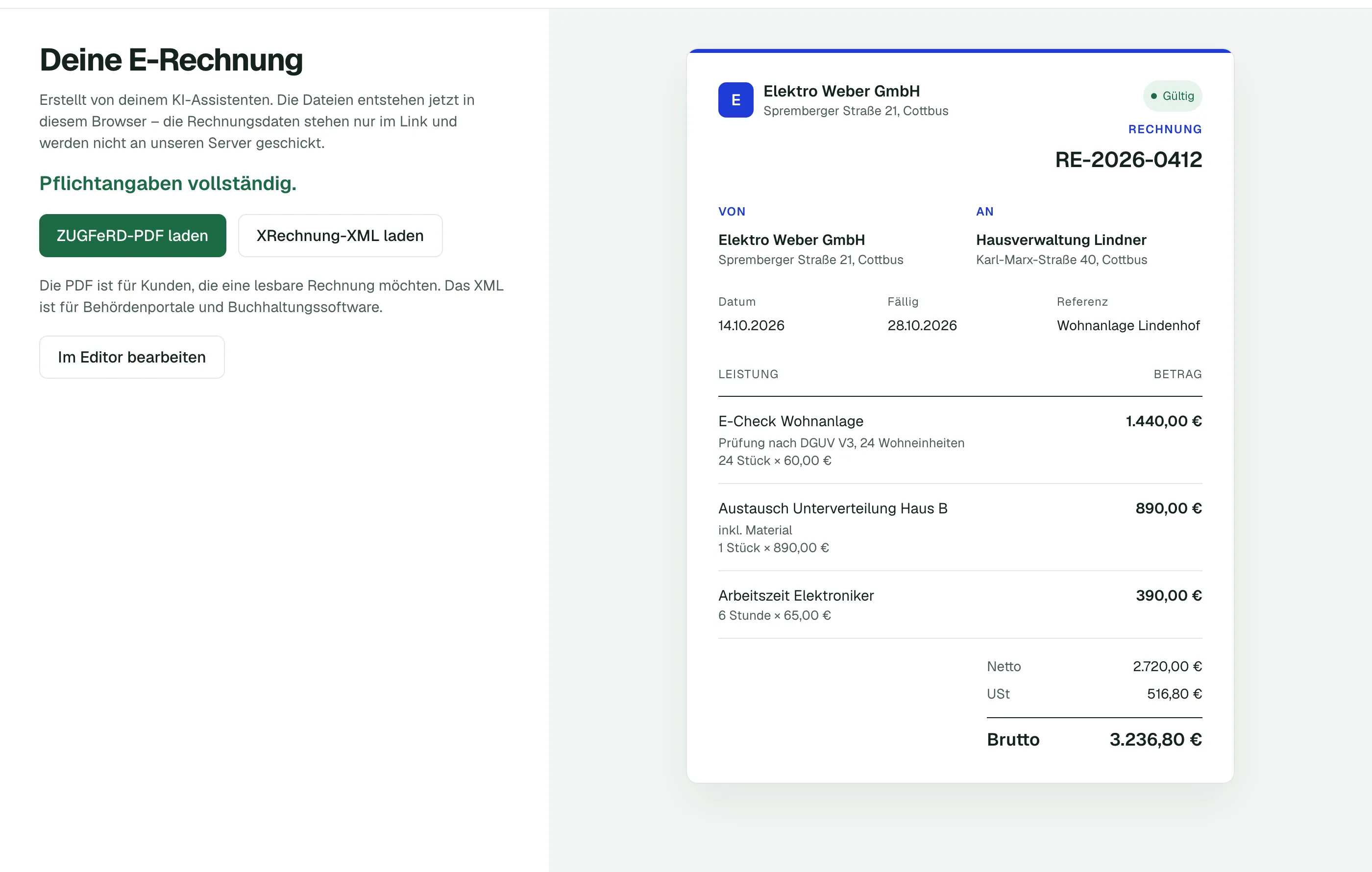This screenshot has height=872, width=1372.
Task: Click quantity 24 Stück × 60,00 €
Action: coord(774,460)
